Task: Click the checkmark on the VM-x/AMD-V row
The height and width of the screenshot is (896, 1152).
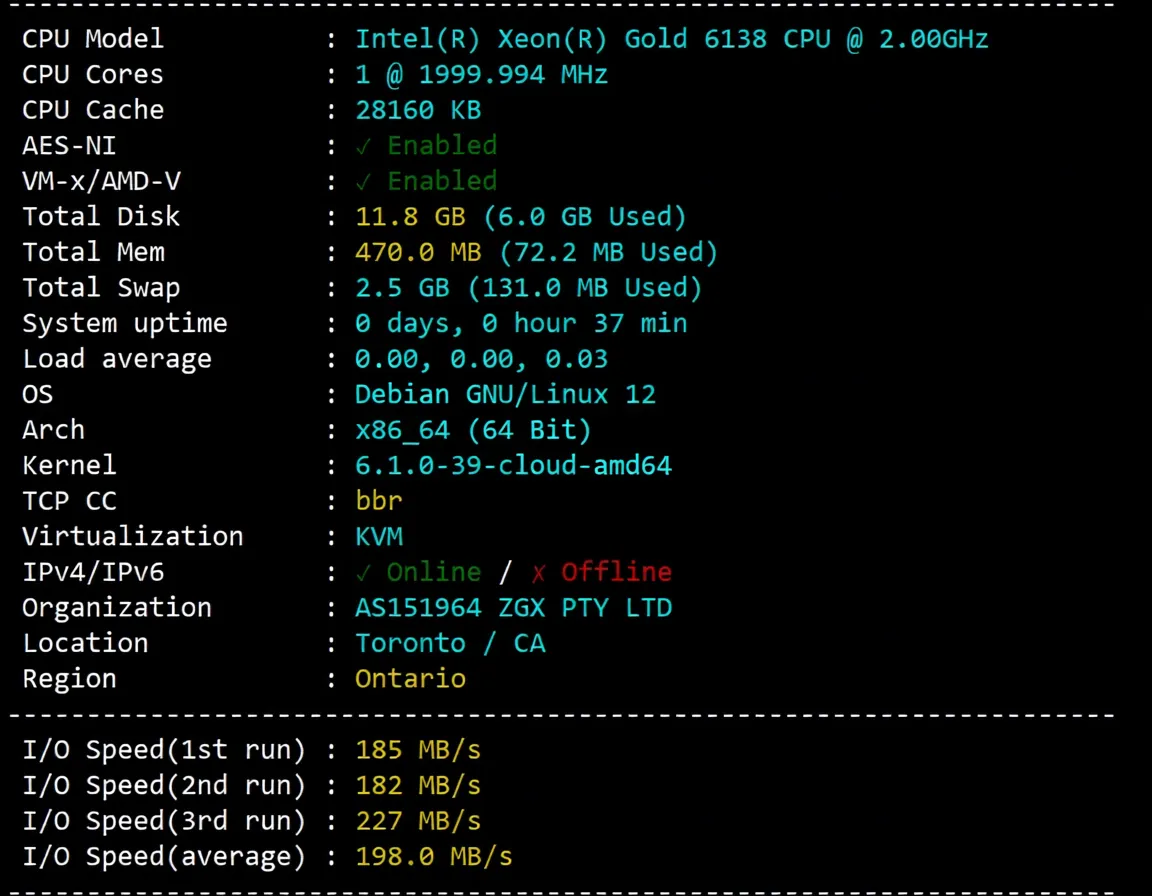Action: pyautogui.click(x=363, y=182)
